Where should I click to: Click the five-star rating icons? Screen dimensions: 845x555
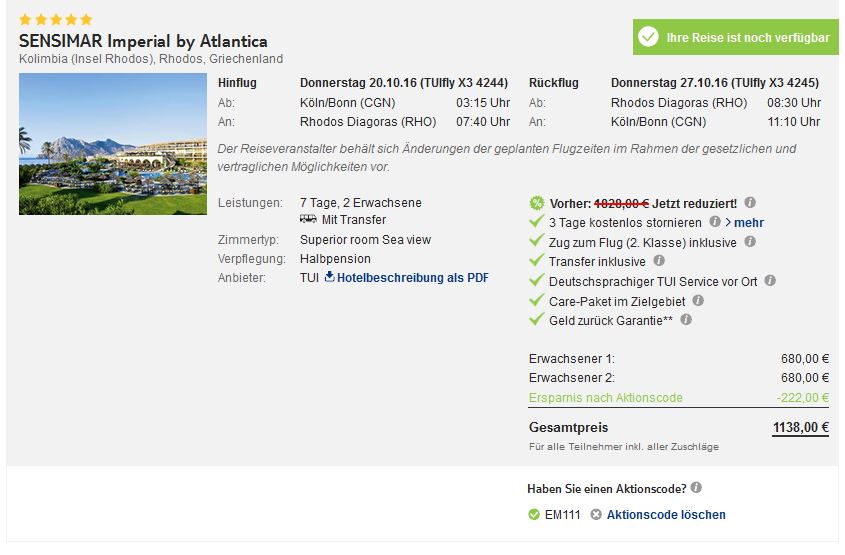[56, 20]
